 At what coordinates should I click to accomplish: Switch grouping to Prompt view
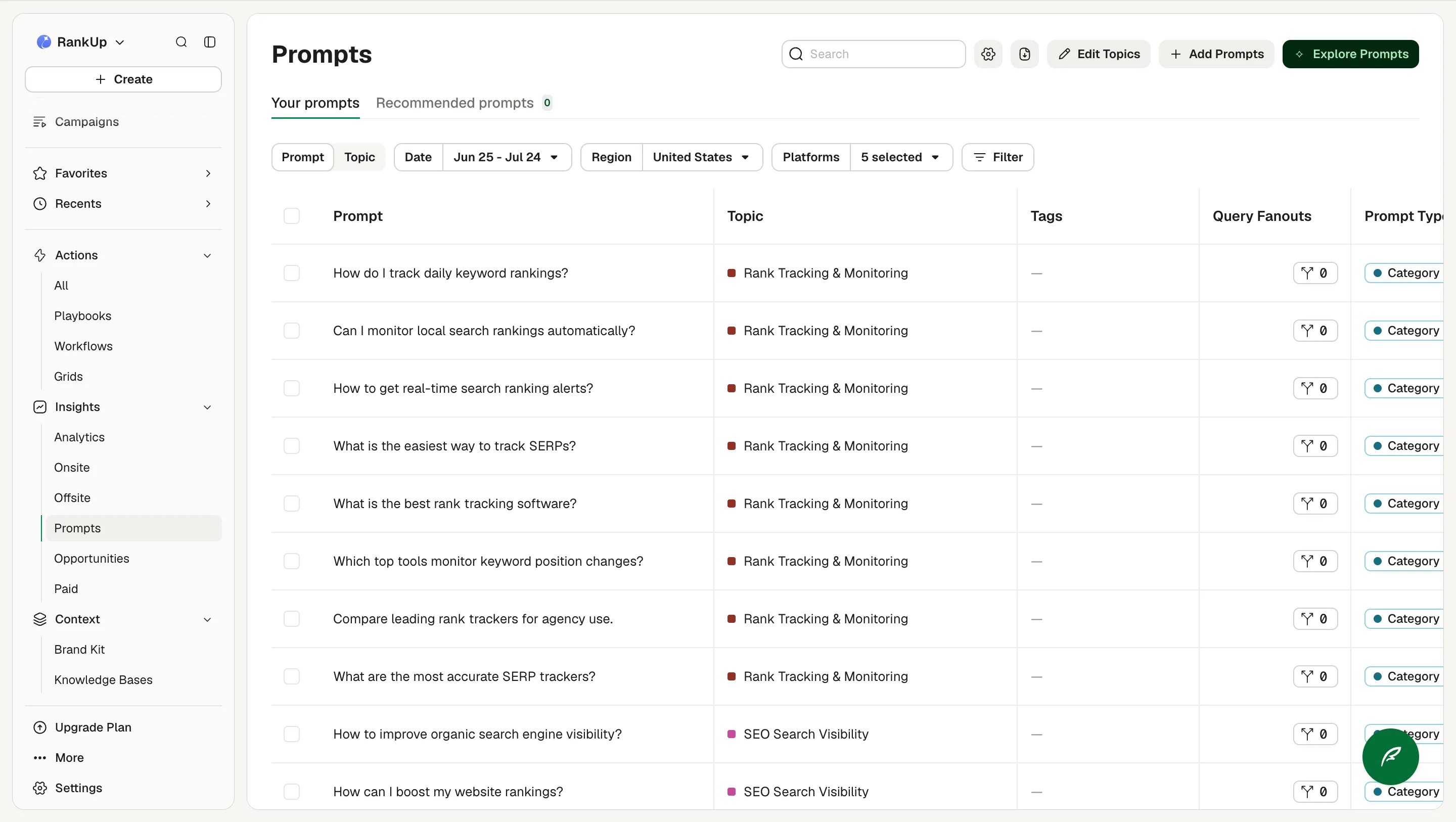[x=303, y=157]
